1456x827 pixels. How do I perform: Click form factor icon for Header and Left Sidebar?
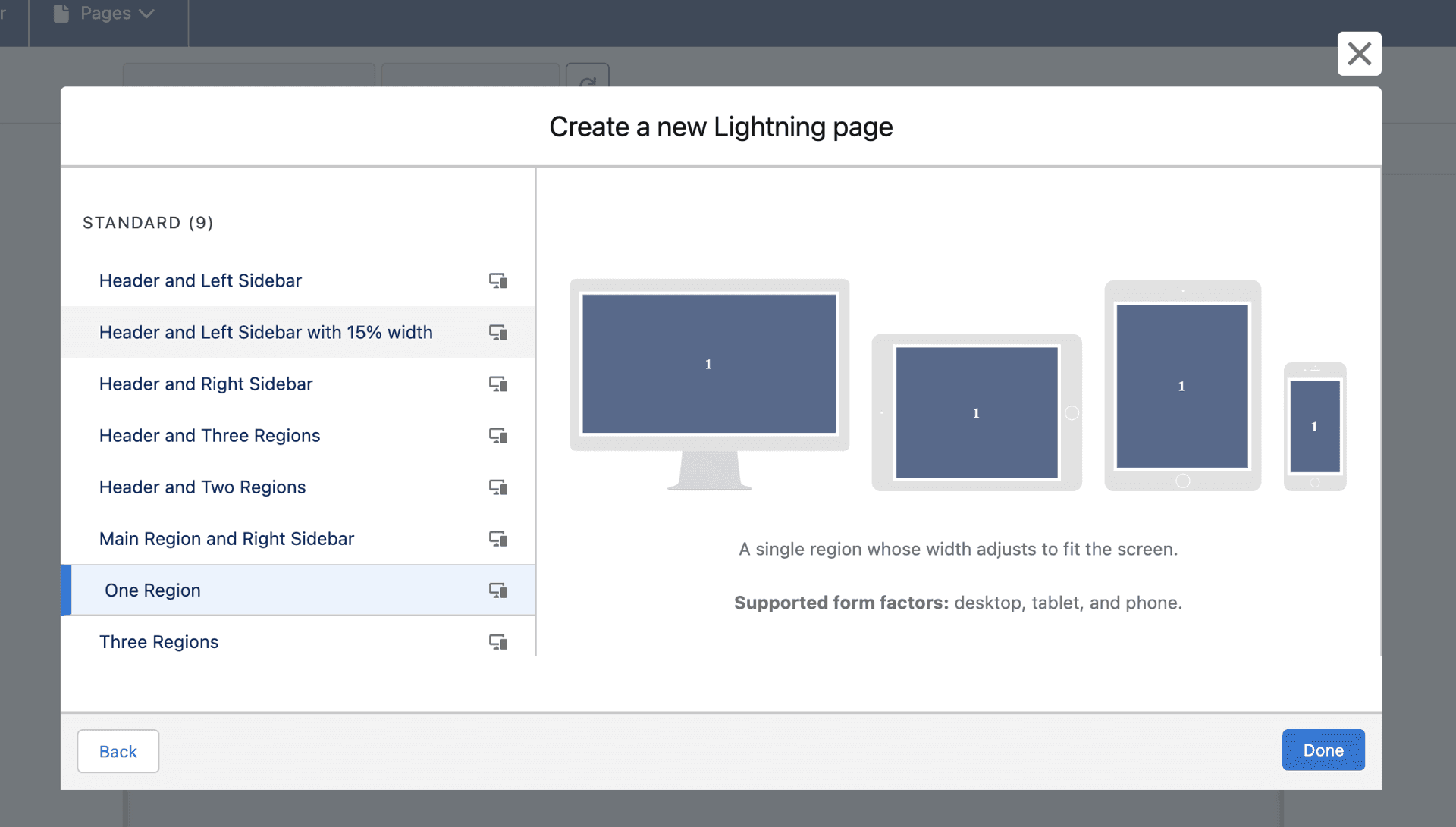tap(497, 281)
